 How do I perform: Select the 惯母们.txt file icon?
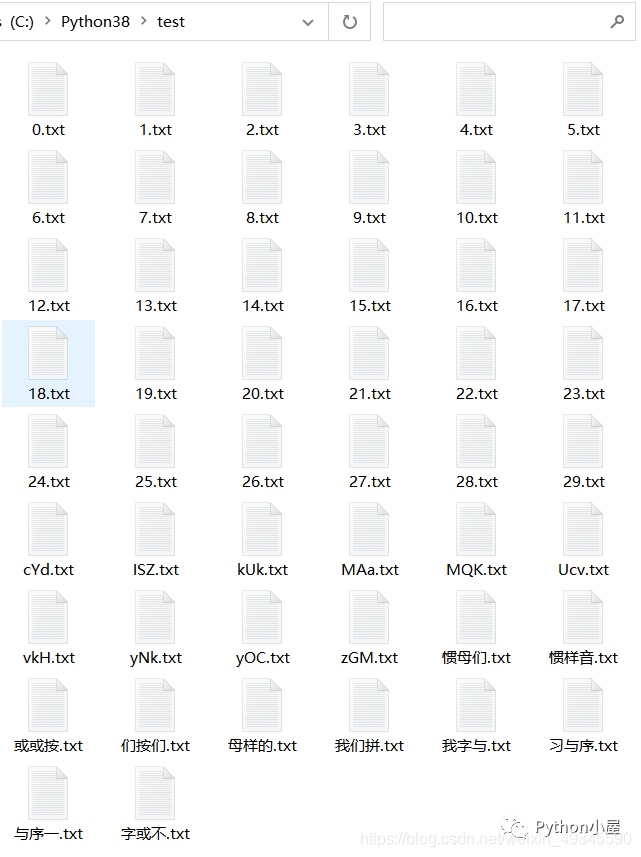[476, 617]
